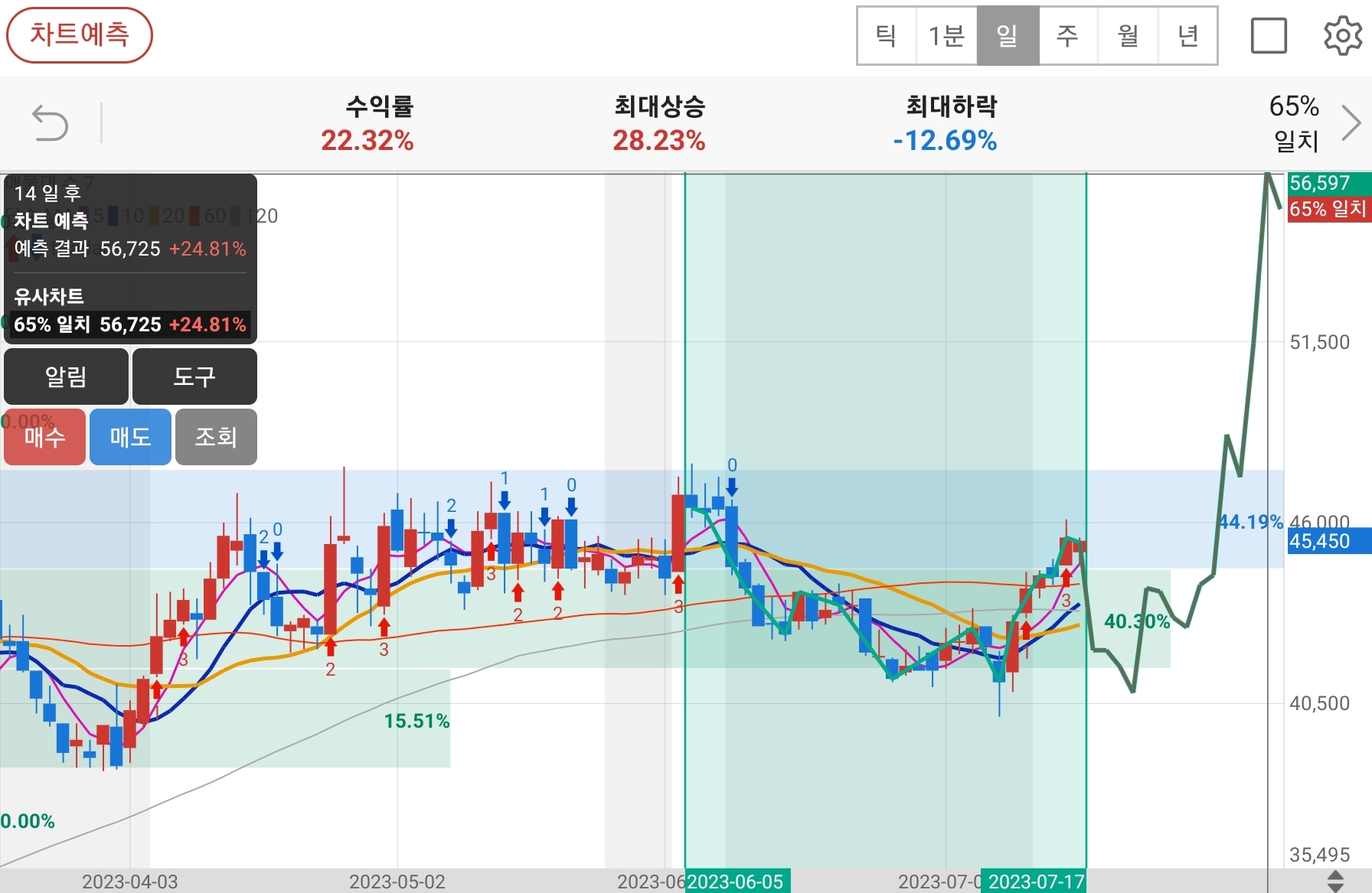This screenshot has height=893, width=1372.
Task: Tap the green 0.00% label at bottom left
Action: 28,821
